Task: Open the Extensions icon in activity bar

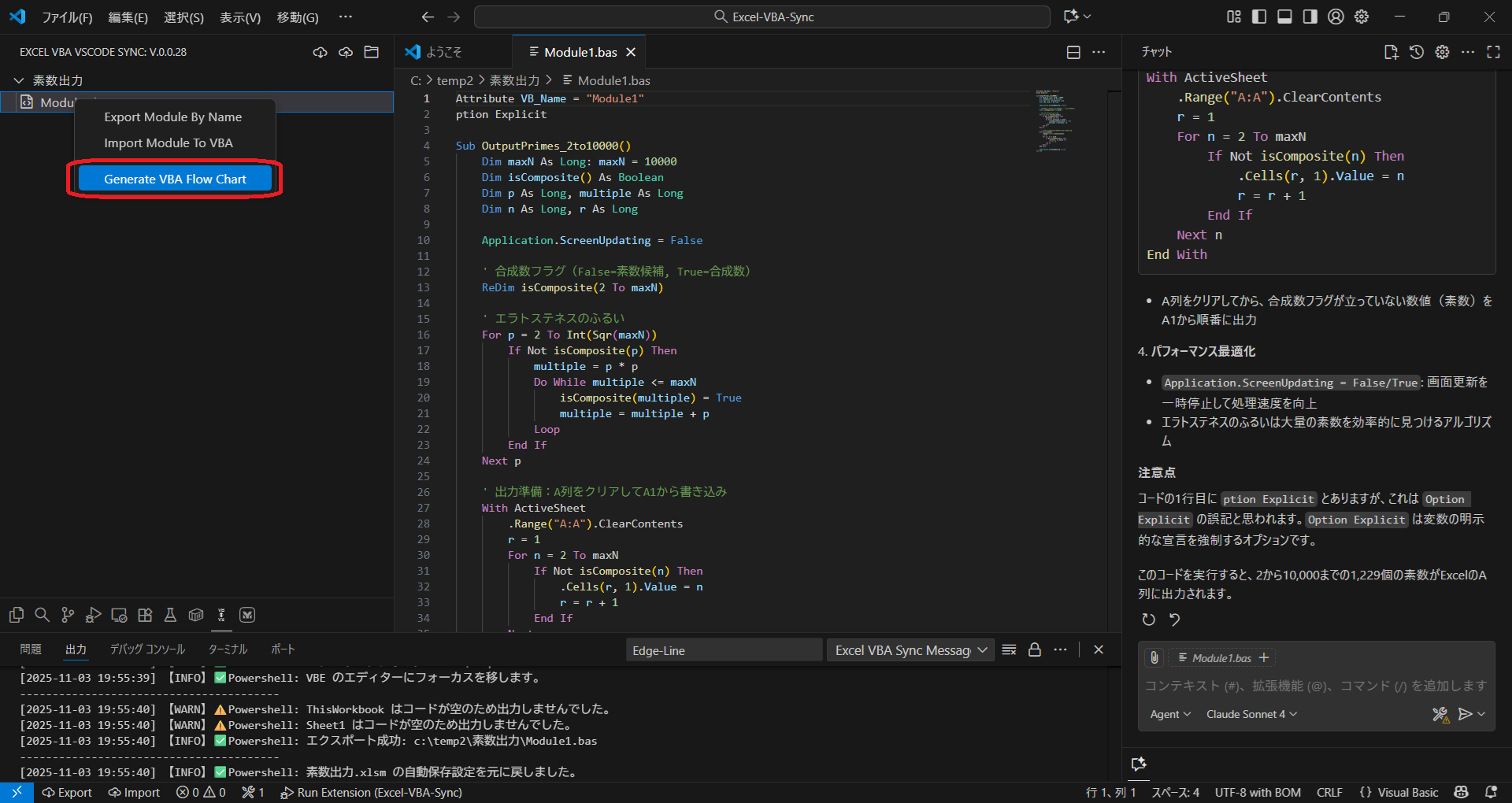Action: [x=145, y=615]
